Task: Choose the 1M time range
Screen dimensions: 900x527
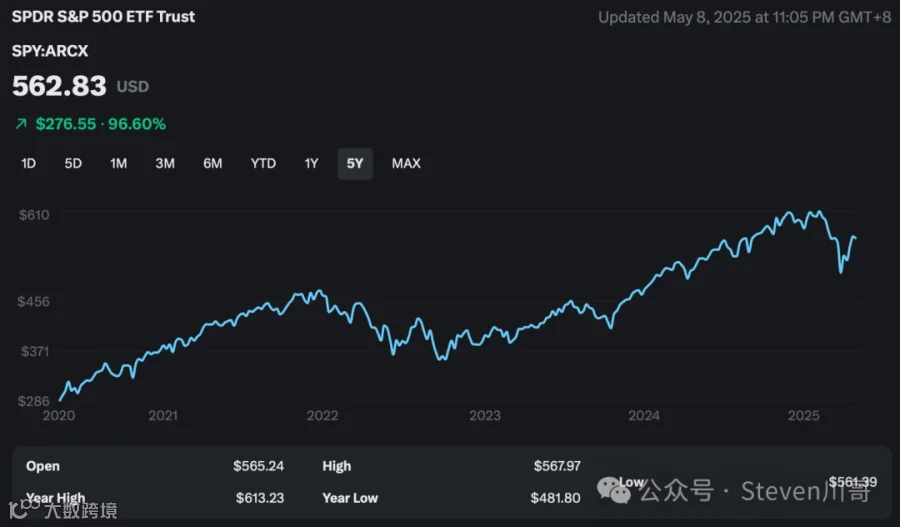Action: pyautogui.click(x=118, y=164)
